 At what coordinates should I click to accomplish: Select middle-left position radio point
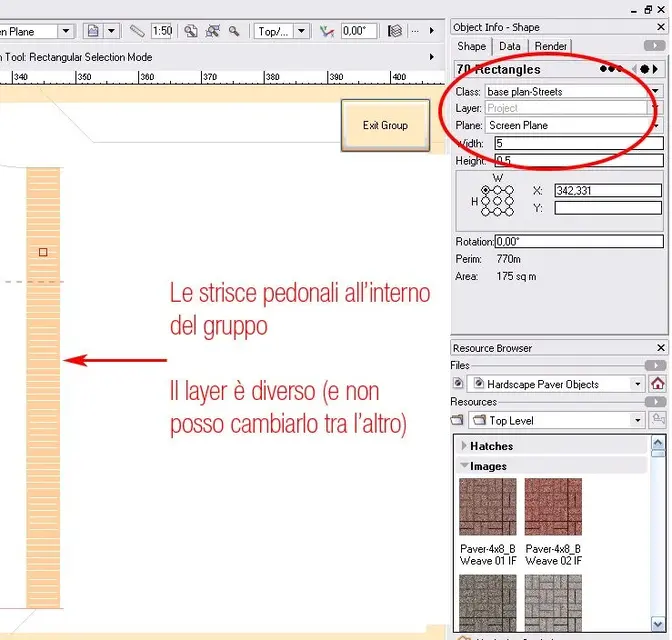[x=485, y=201]
